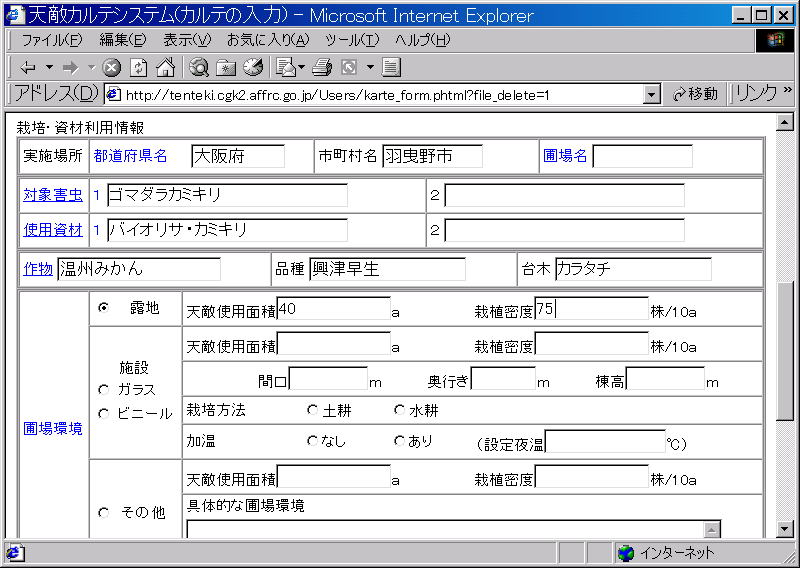The width and height of the screenshot is (800, 568).
Task: Select the ガラス facility radio button
Action: (103, 389)
